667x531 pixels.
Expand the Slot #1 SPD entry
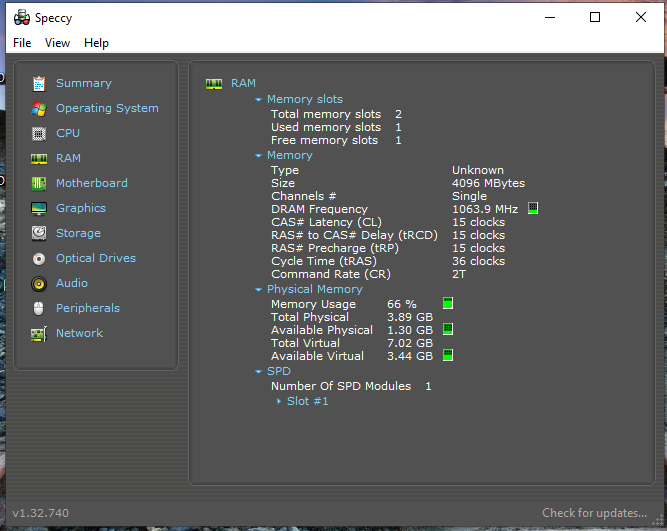click(279, 402)
